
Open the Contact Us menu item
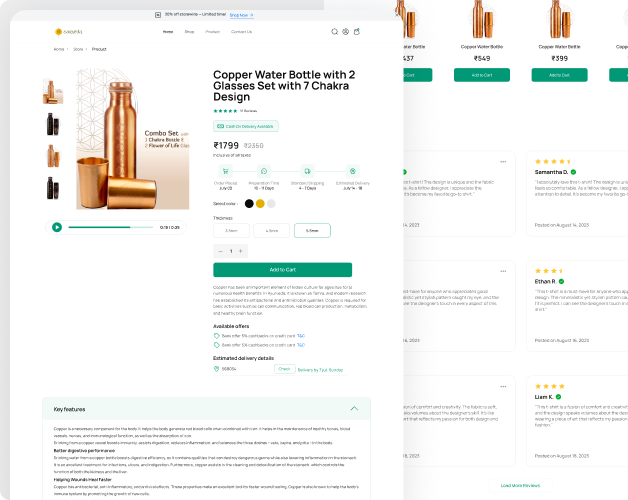[241, 32]
